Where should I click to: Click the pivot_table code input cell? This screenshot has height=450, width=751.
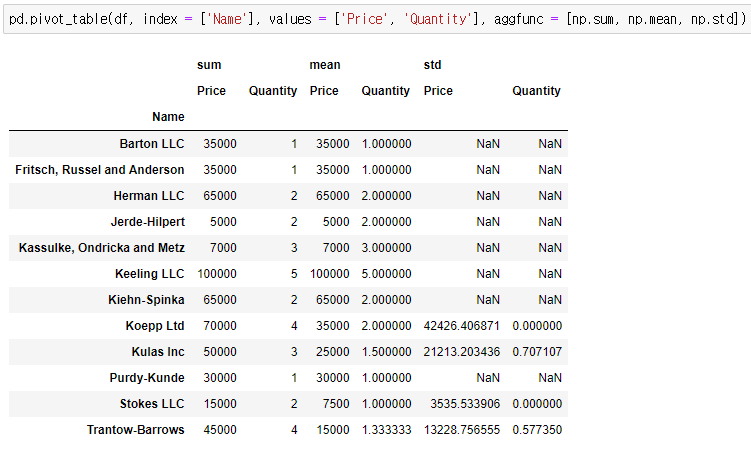coord(377,19)
